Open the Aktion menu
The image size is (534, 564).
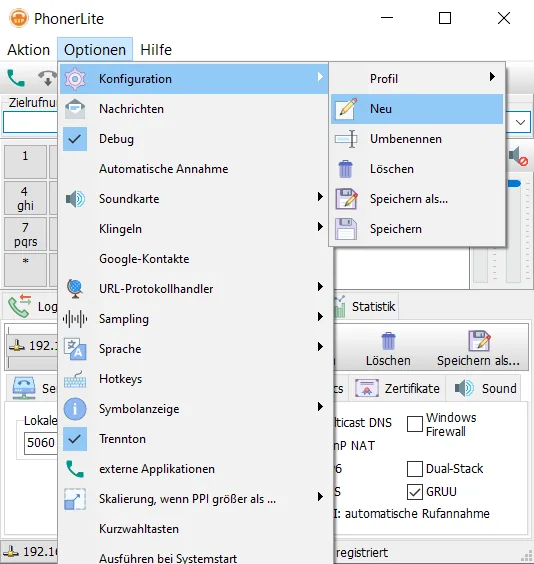pos(29,50)
